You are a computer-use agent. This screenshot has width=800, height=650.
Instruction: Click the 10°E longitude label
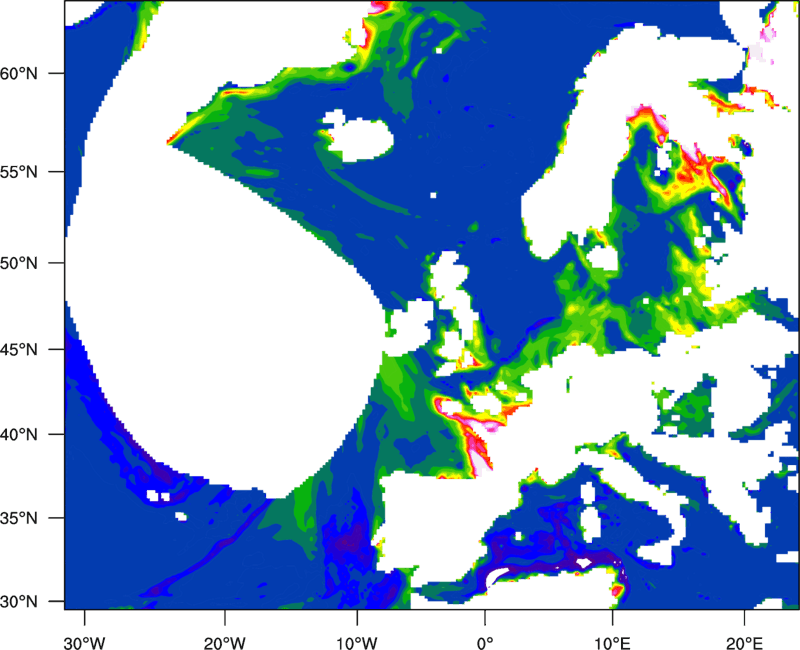[x=612, y=643]
